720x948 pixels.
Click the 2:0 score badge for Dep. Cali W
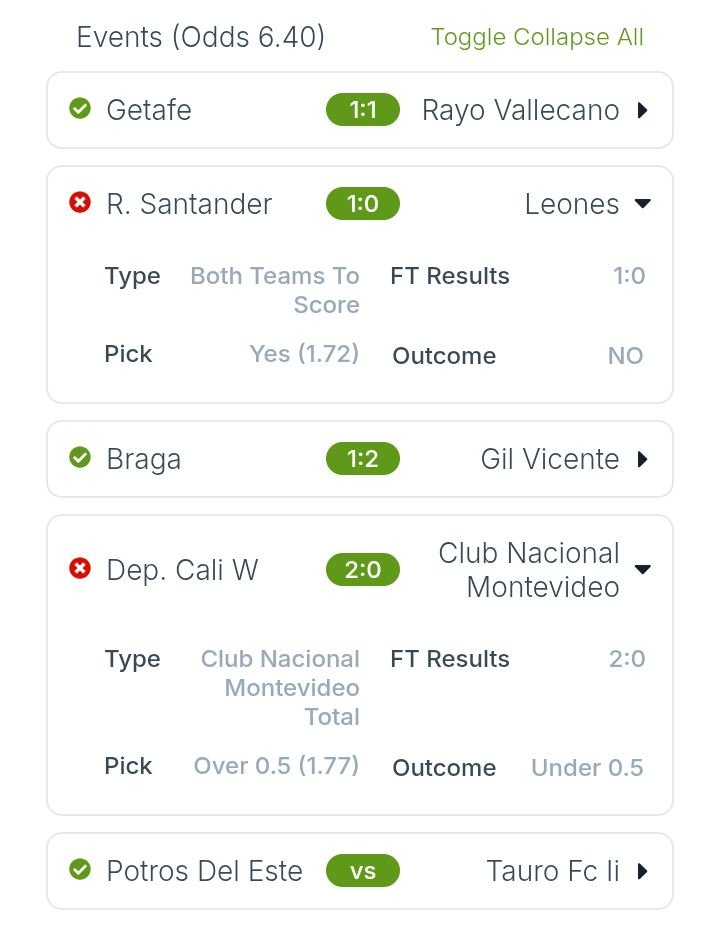tap(363, 570)
